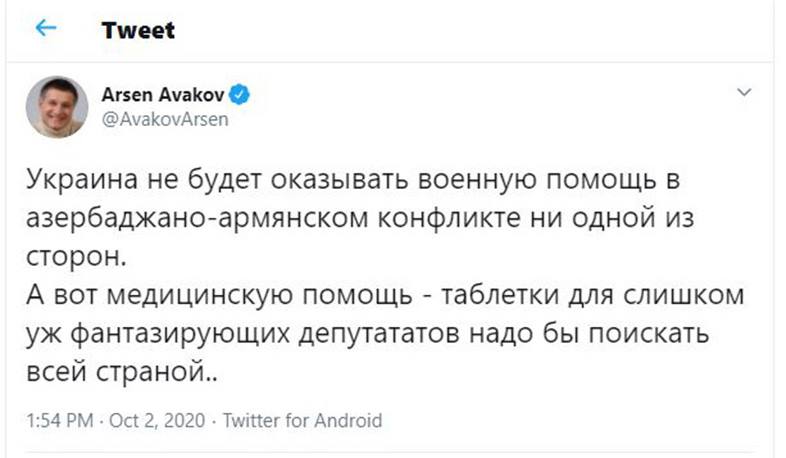Open the Twitter for Android source link

click(301, 420)
